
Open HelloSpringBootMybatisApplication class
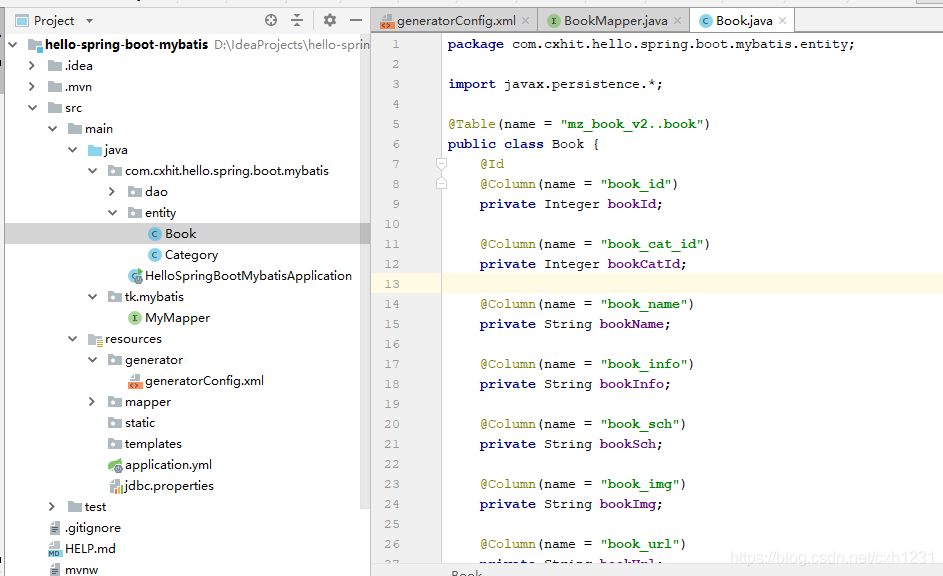pos(248,276)
